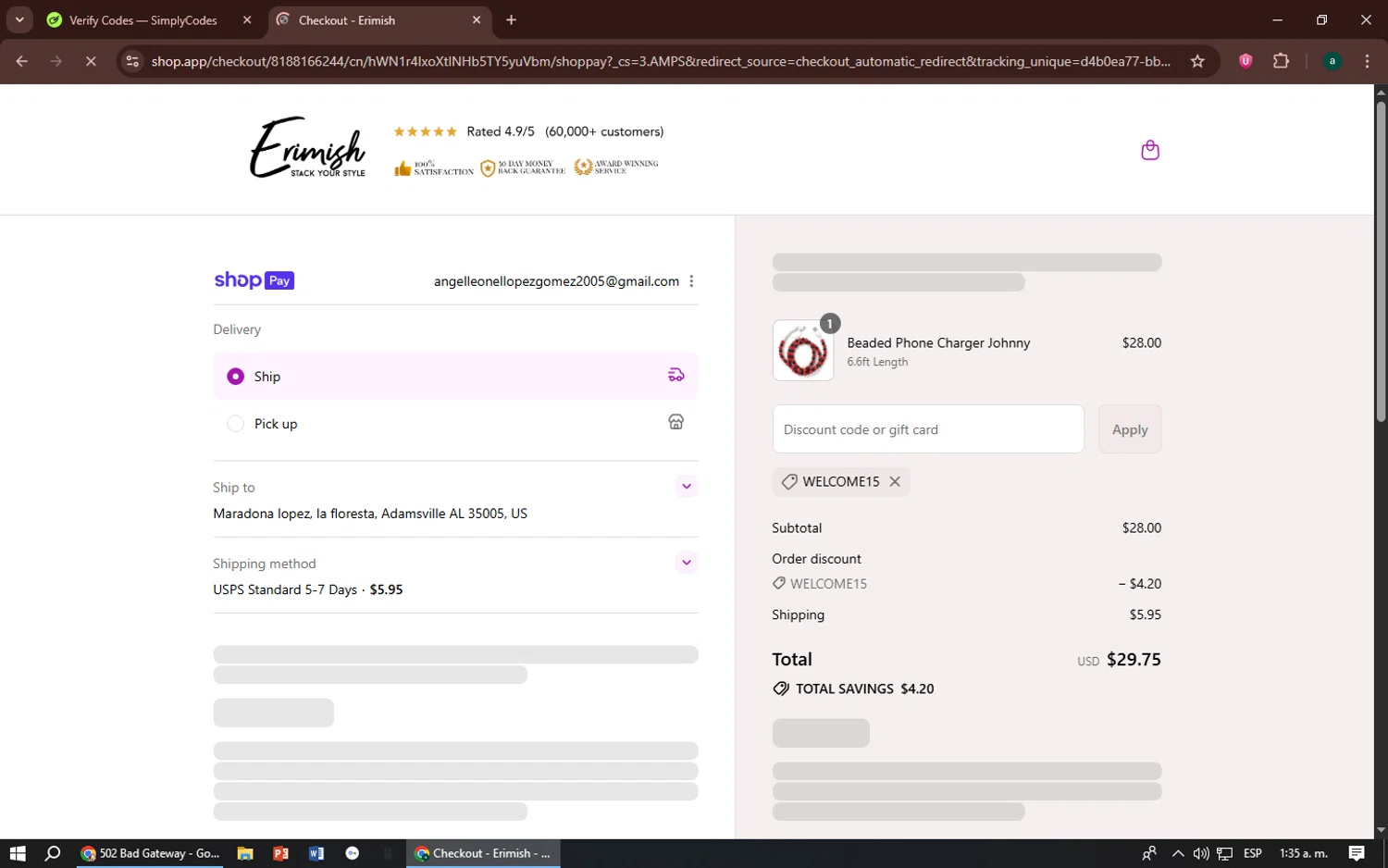
Task: Stop loading the page
Action: (91, 61)
